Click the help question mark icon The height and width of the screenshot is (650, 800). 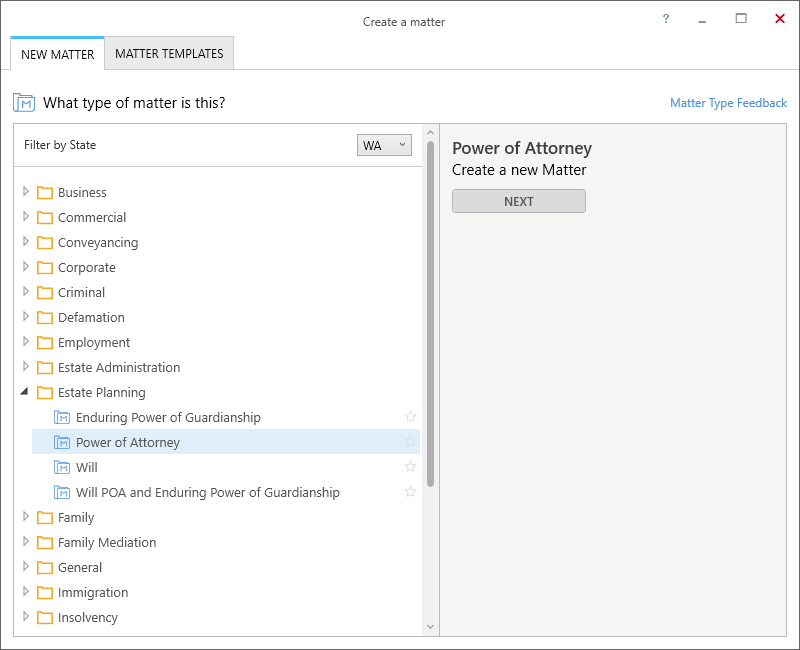665,19
